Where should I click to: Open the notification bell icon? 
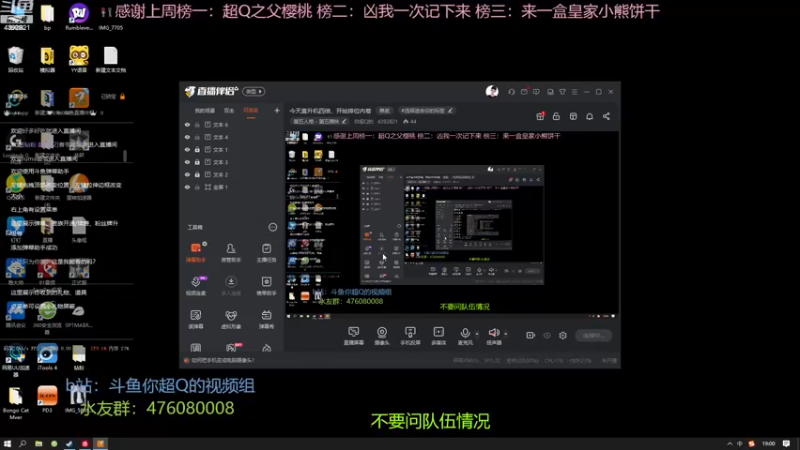tap(589, 116)
